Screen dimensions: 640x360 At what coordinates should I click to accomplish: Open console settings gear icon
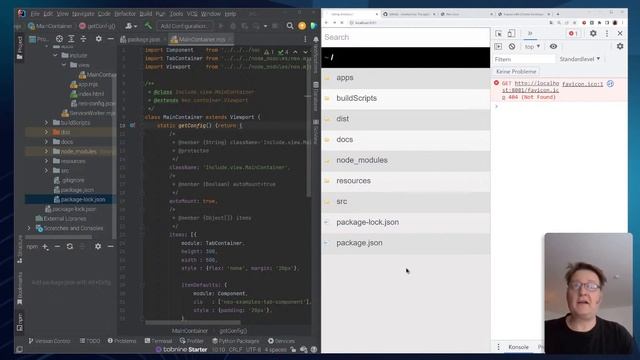click(620, 47)
